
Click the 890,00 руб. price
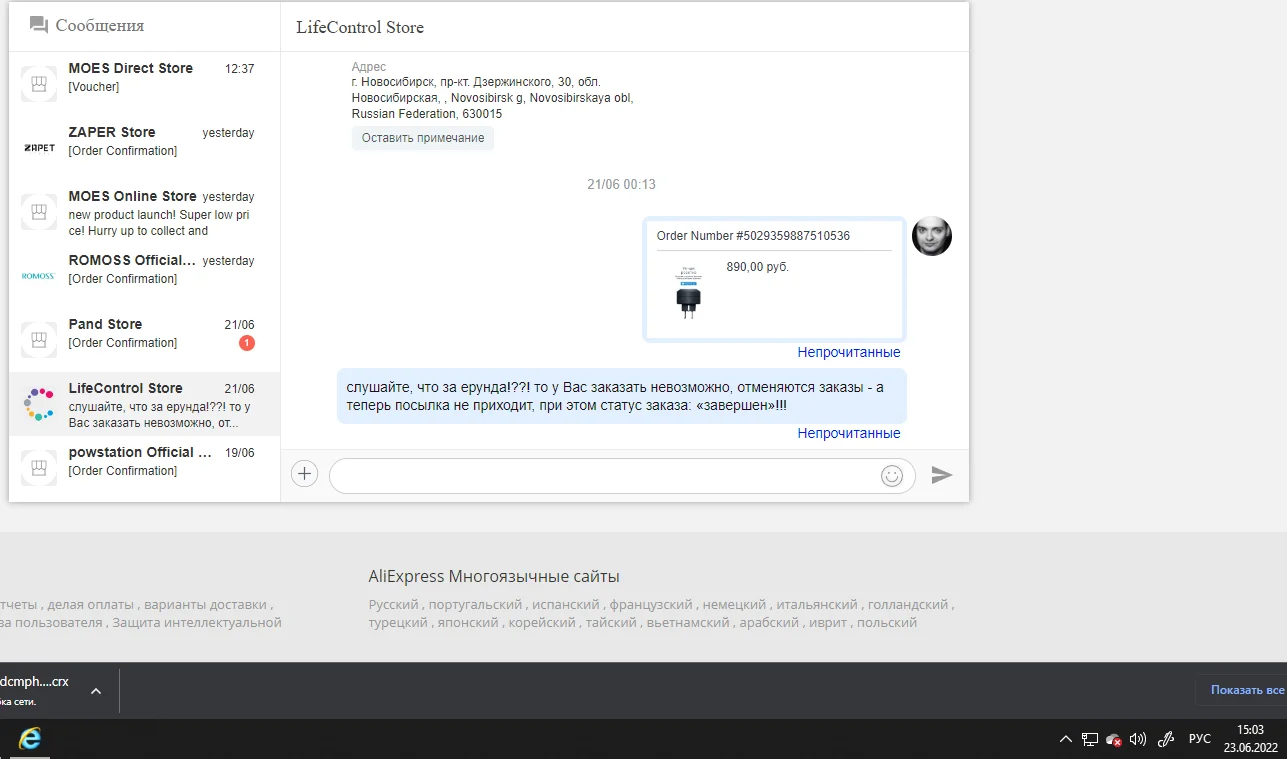coord(758,267)
